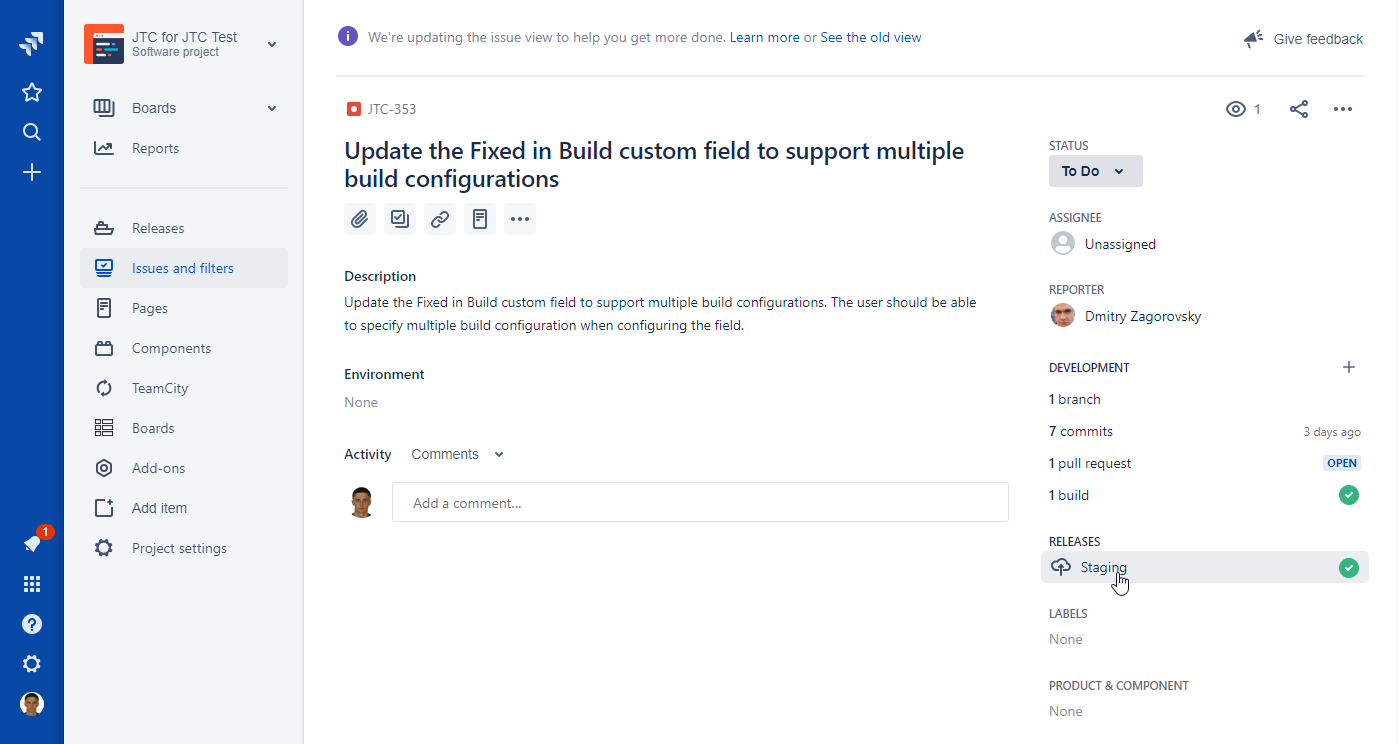Click the link issue chain icon

pyautogui.click(x=440, y=219)
